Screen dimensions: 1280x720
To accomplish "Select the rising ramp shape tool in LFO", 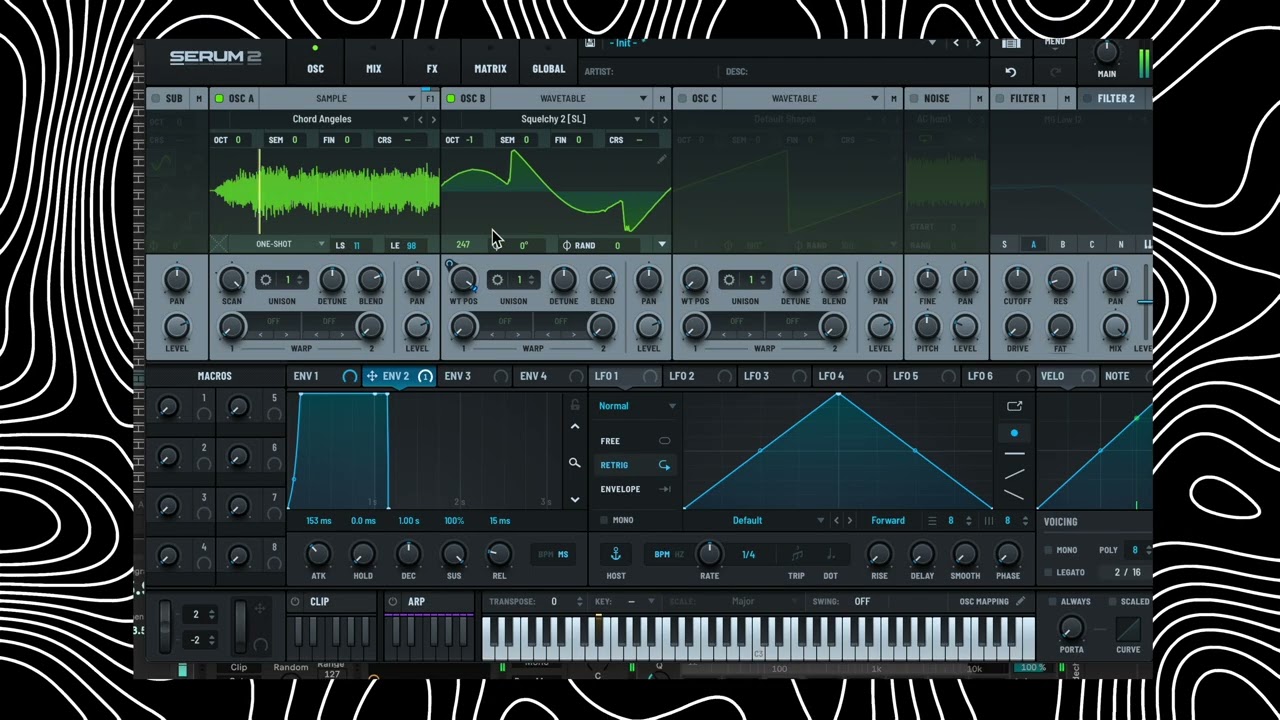I will click(1014, 474).
